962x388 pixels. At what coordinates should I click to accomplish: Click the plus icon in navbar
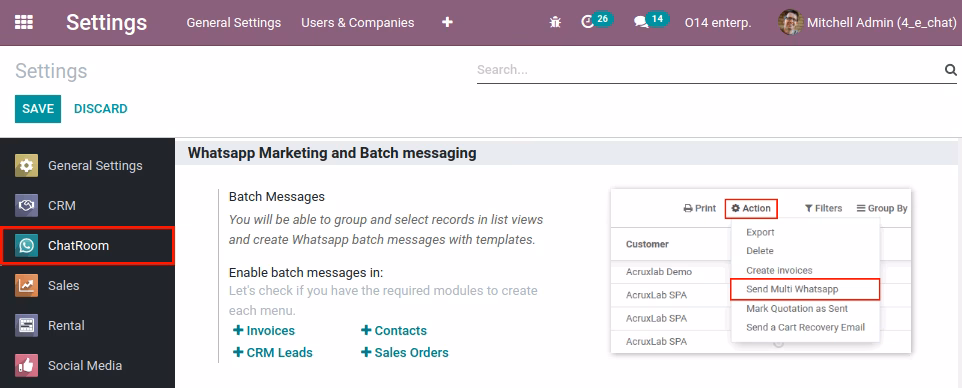coord(447,23)
